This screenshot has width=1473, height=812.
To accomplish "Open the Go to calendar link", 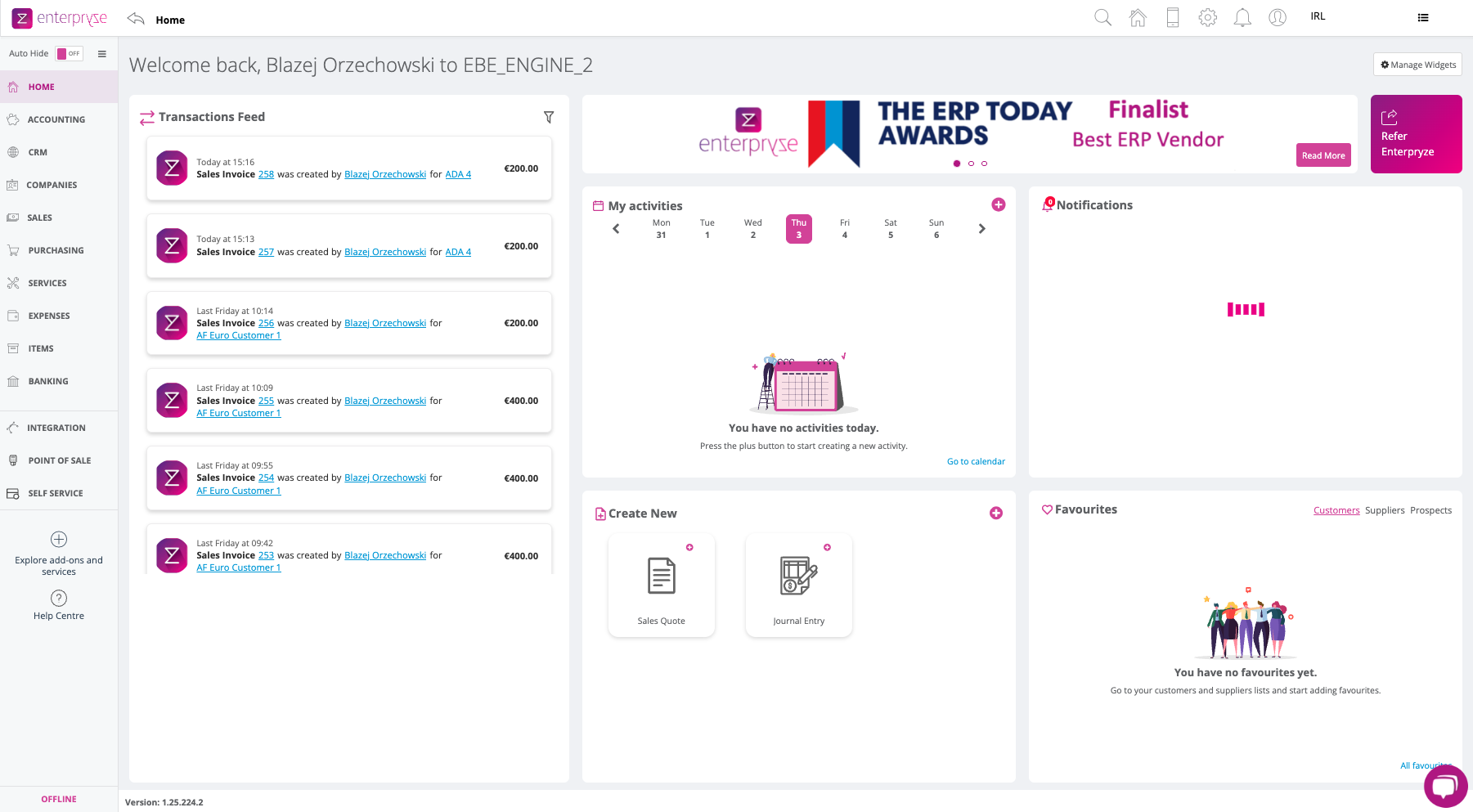I will tap(976, 461).
